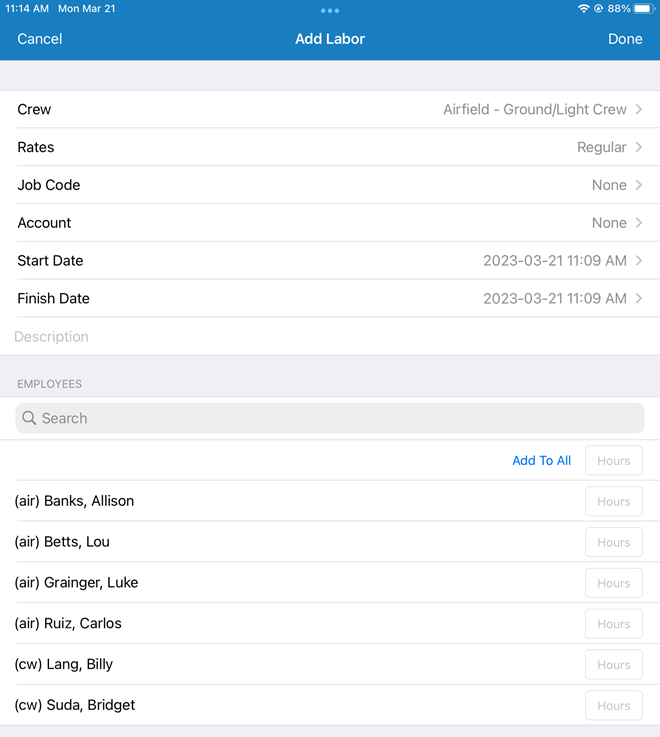The height and width of the screenshot is (737, 660).
Task: Choose an Account from the row
Action: 330,223
